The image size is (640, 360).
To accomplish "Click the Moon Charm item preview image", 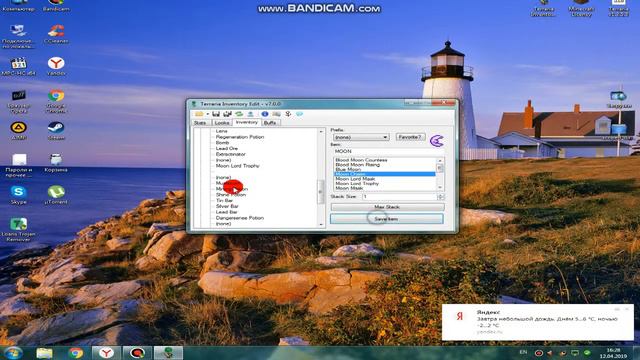I will click(x=437, y=141).
